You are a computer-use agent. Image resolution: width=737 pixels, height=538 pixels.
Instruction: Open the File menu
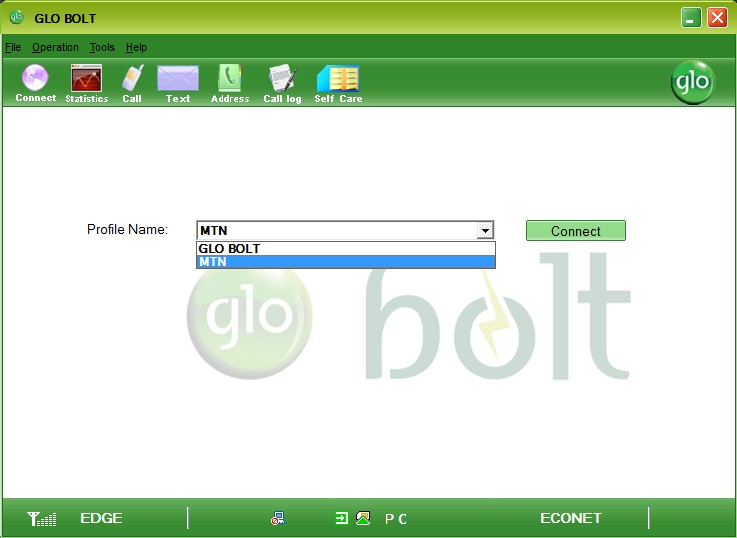(x=13, y=47)
